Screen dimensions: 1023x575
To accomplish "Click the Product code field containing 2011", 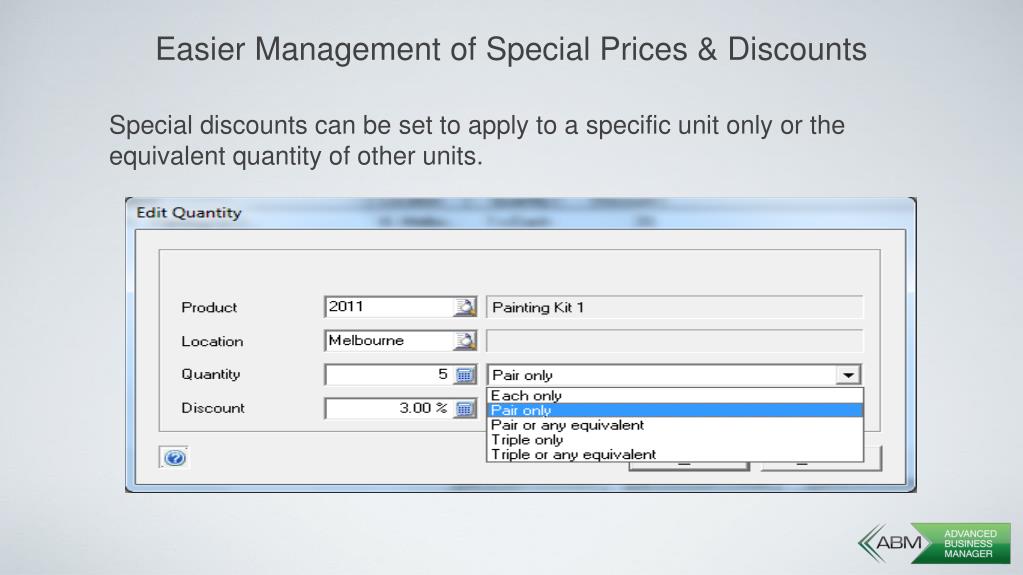I will [x=389, y=307].
